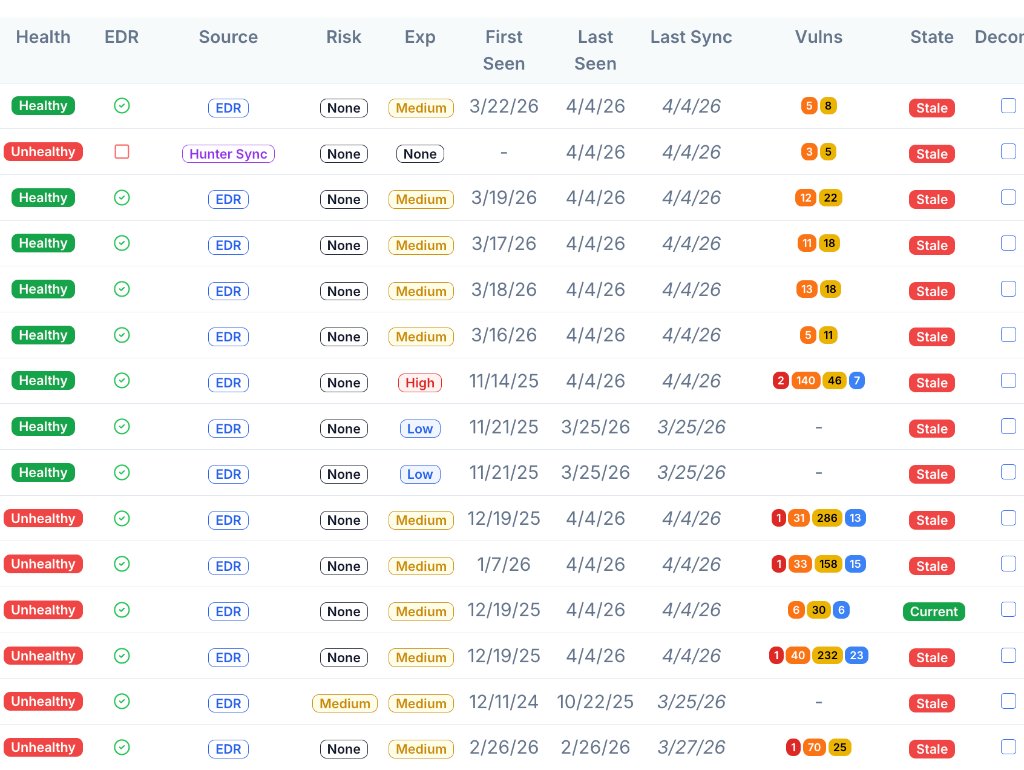Image resolution: width=1024 pixels, height=770 pixels.
Task: Click EDR check icon in 11/14/25 row
Action: 121,381
